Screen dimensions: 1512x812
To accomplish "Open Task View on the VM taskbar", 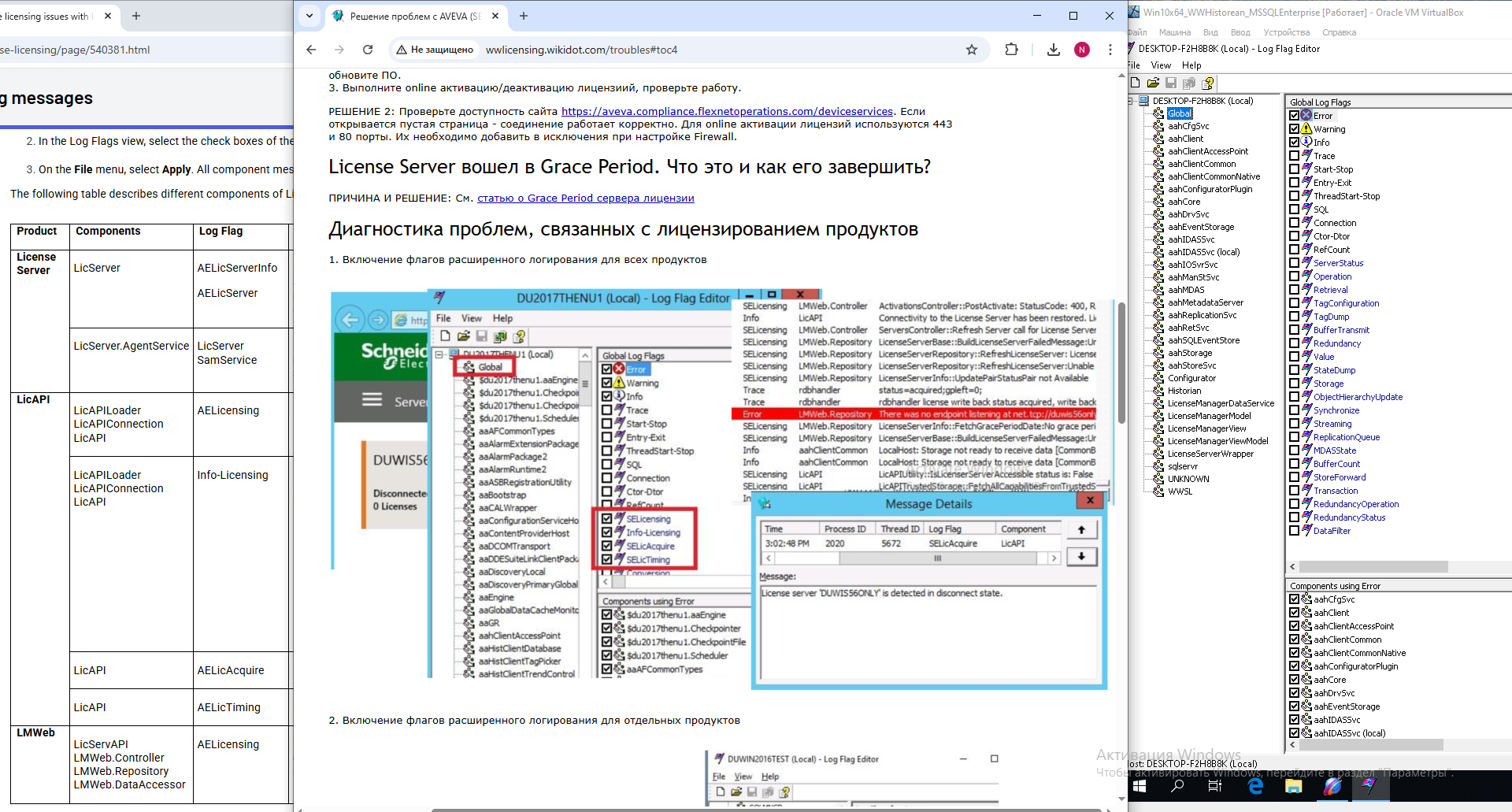I will click(x=1215, y=786).
